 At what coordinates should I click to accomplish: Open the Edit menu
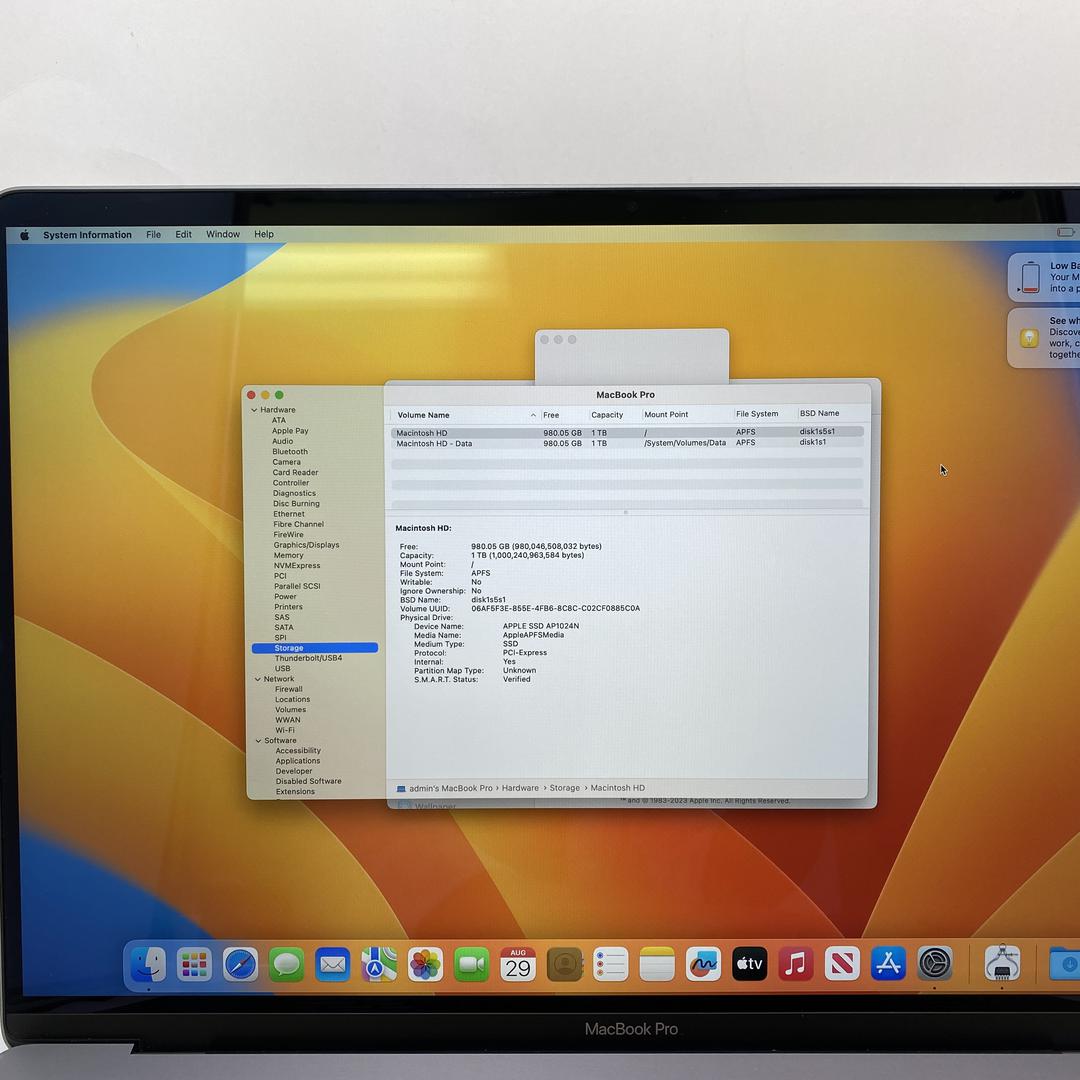point(183,234)
